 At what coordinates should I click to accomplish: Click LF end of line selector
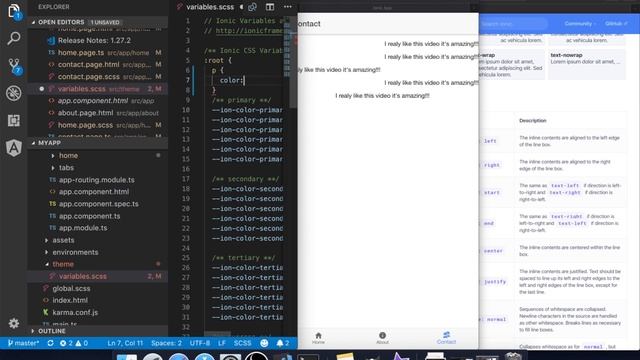(x=222, y=343)
